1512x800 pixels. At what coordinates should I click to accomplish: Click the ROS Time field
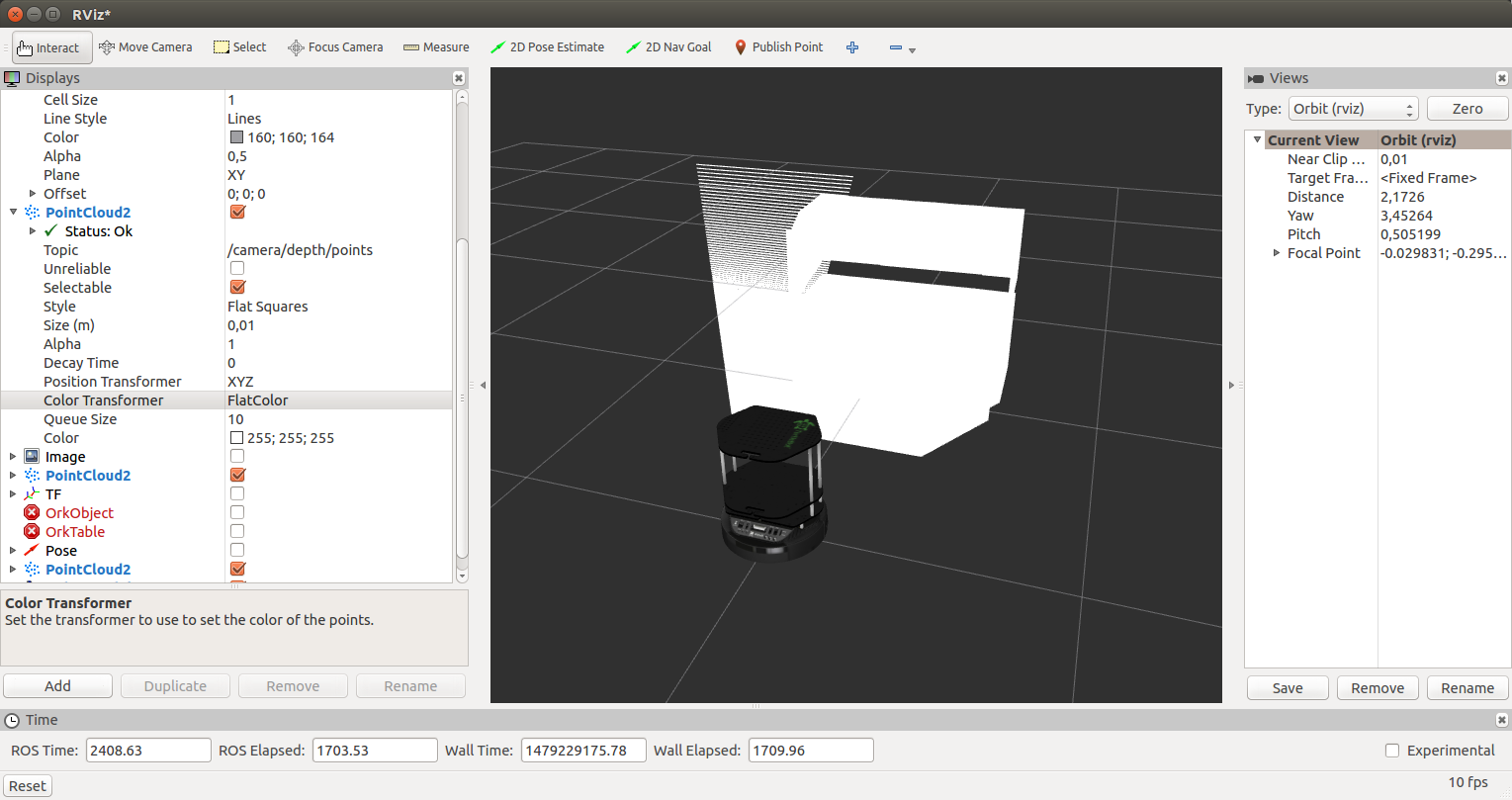tap(148, 751)
